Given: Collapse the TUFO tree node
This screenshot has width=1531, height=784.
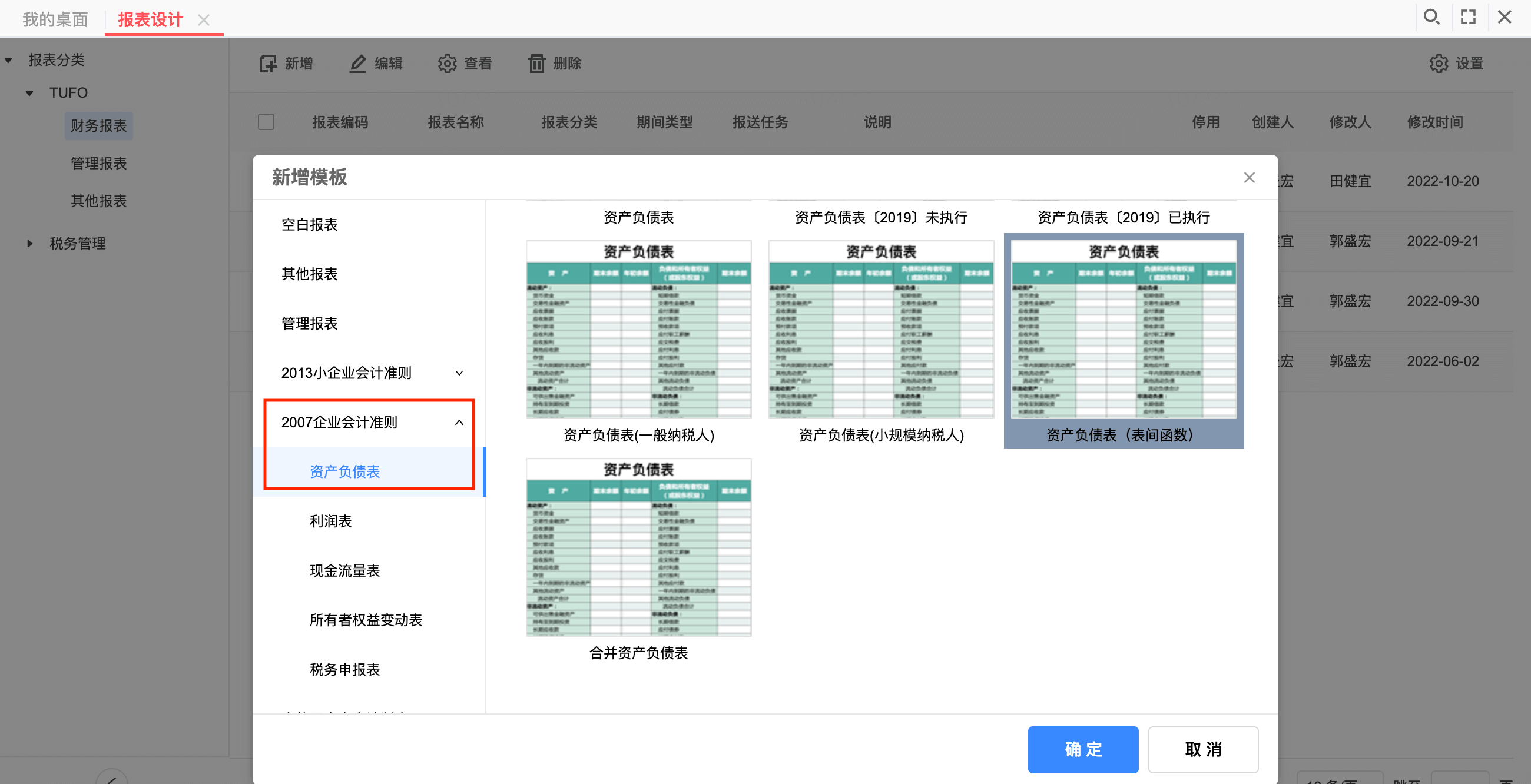Looking at the screenshot, I should click(29, 93).
